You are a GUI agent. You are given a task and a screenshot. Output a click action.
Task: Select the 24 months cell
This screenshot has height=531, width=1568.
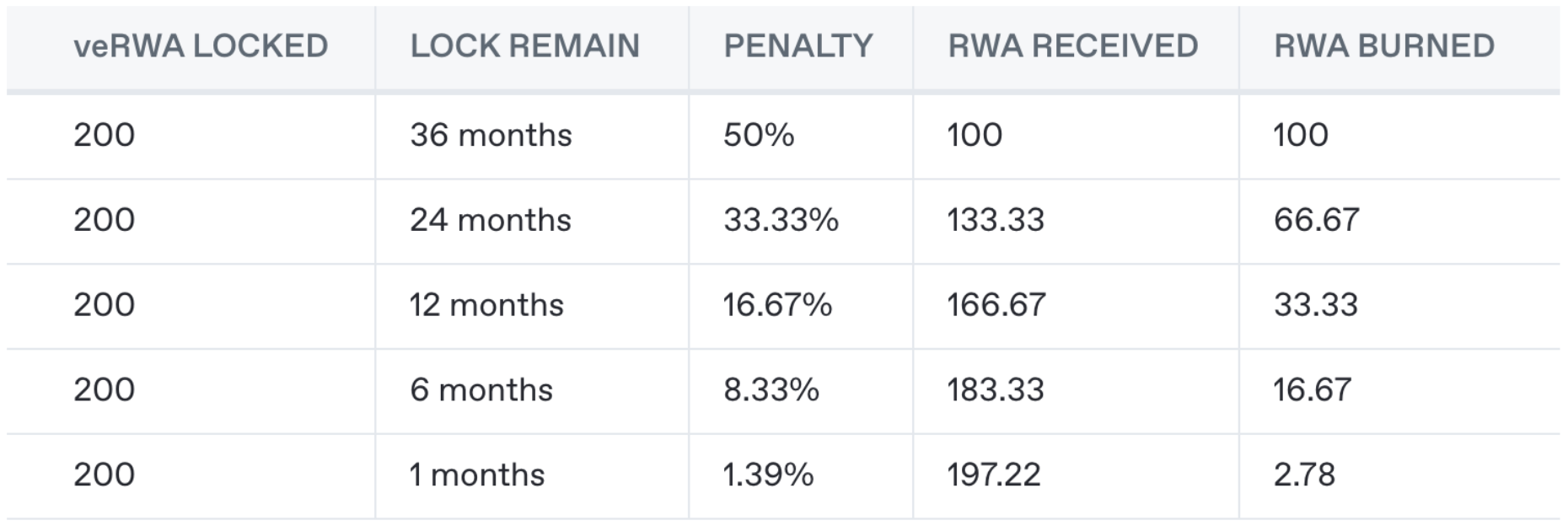coord(491,221)
